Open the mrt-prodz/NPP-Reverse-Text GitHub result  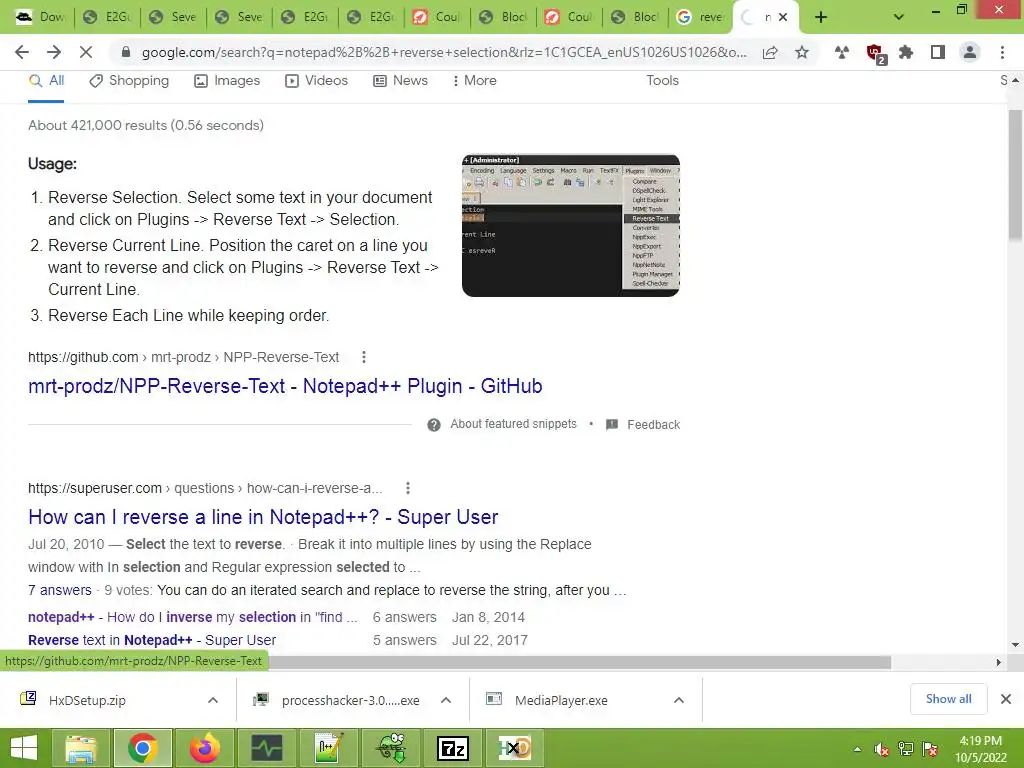click(x=285, y=386)
